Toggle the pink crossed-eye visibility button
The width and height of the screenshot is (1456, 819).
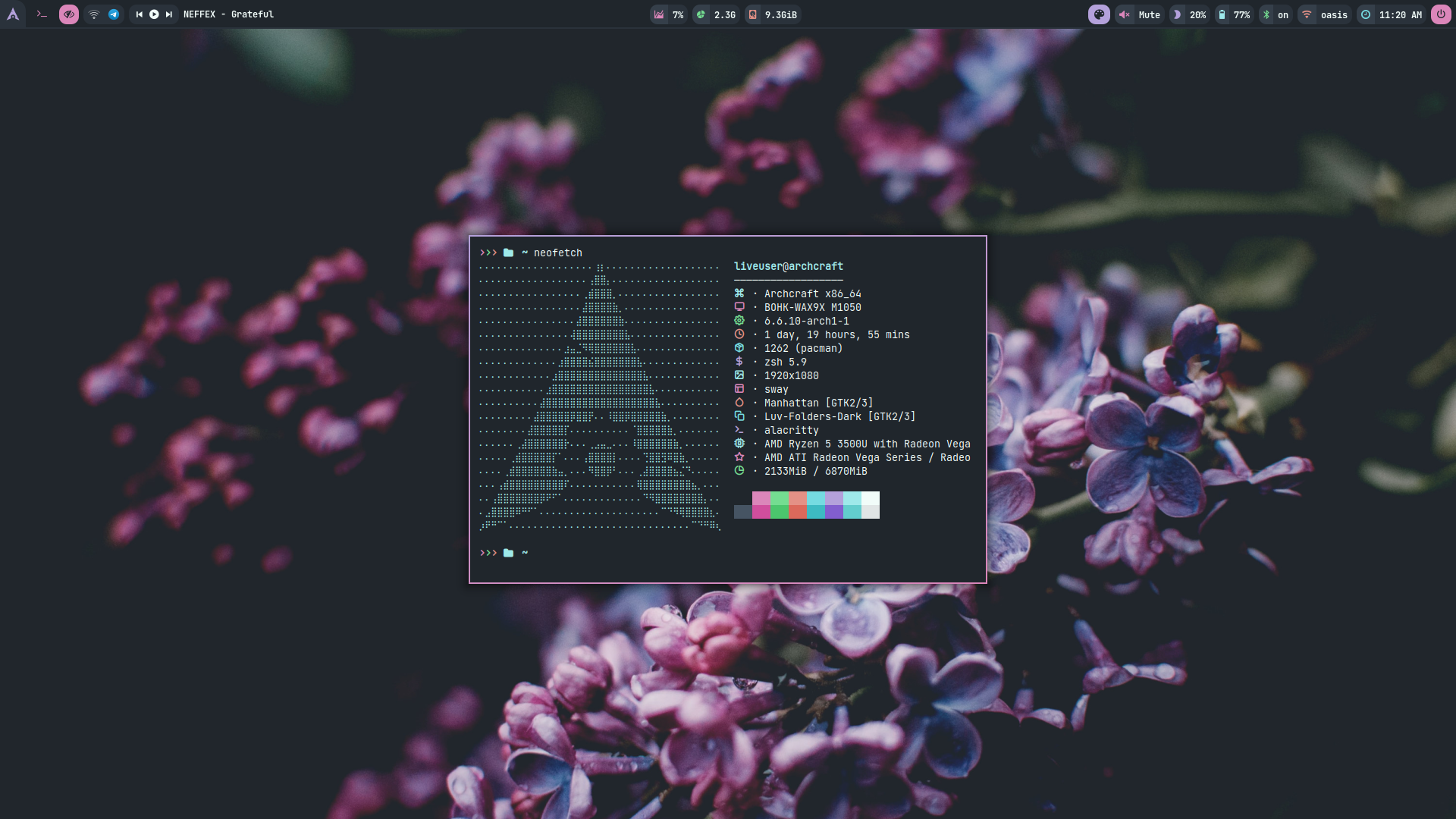69,14
